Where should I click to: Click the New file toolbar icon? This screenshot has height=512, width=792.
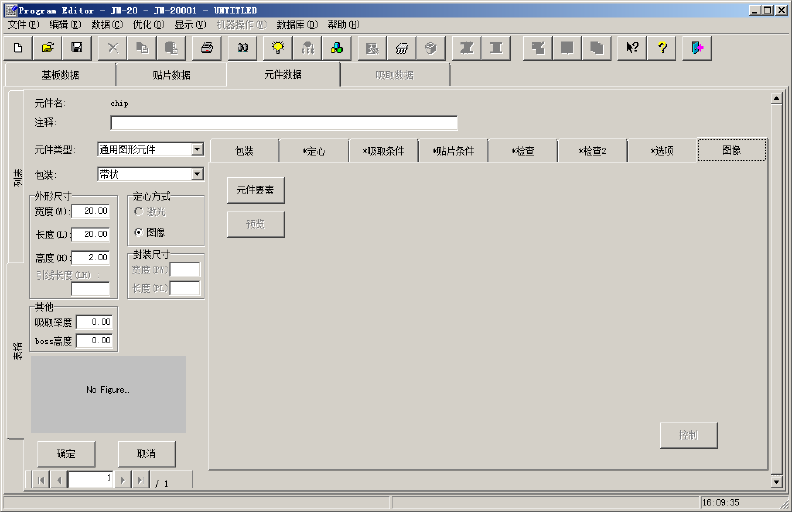(x=18, y=48)
